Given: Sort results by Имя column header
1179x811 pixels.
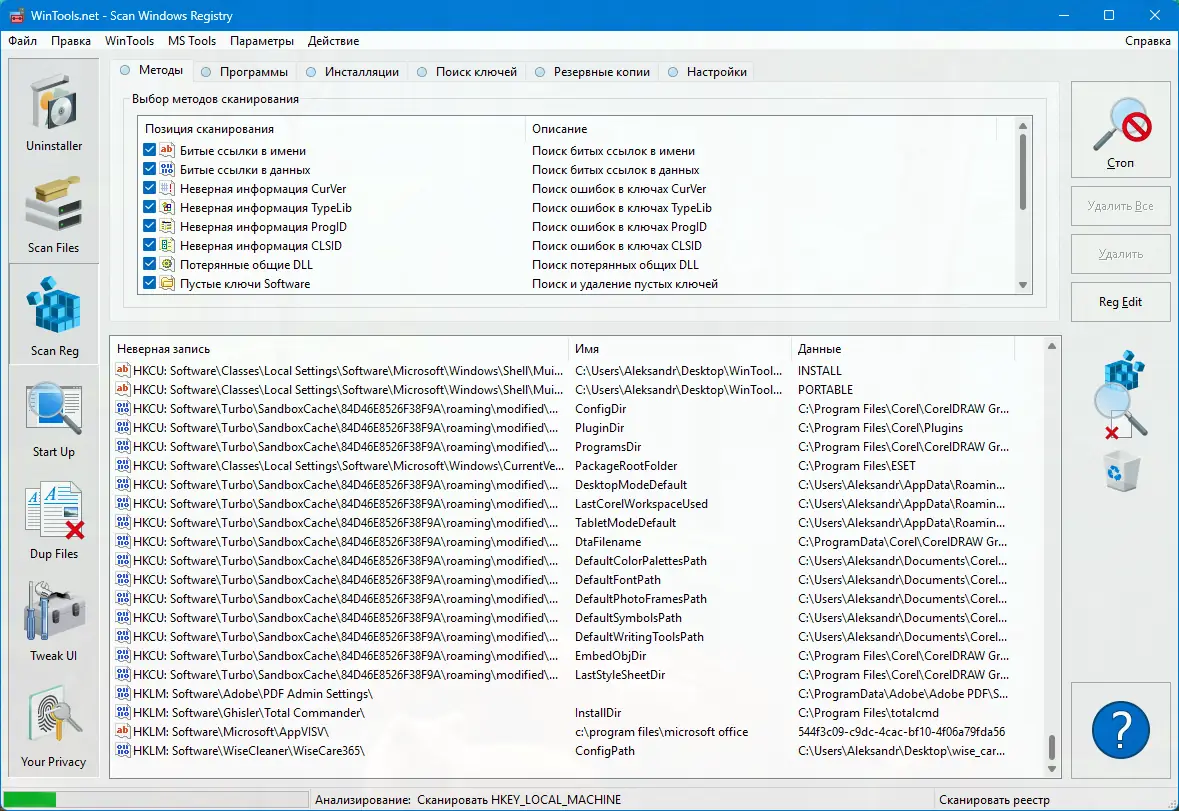Looking at the screenshot, I should 680,349.
